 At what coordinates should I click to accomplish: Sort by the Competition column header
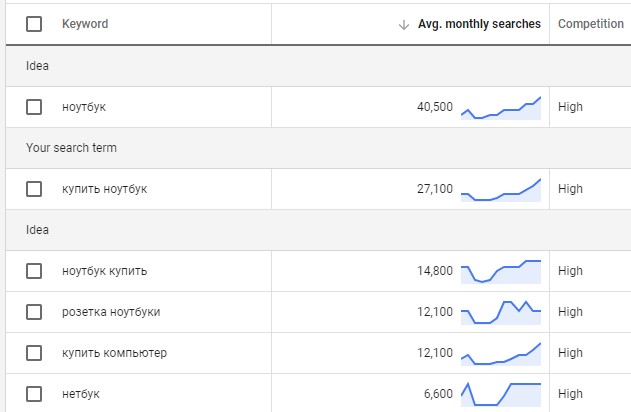pos(590,24)
